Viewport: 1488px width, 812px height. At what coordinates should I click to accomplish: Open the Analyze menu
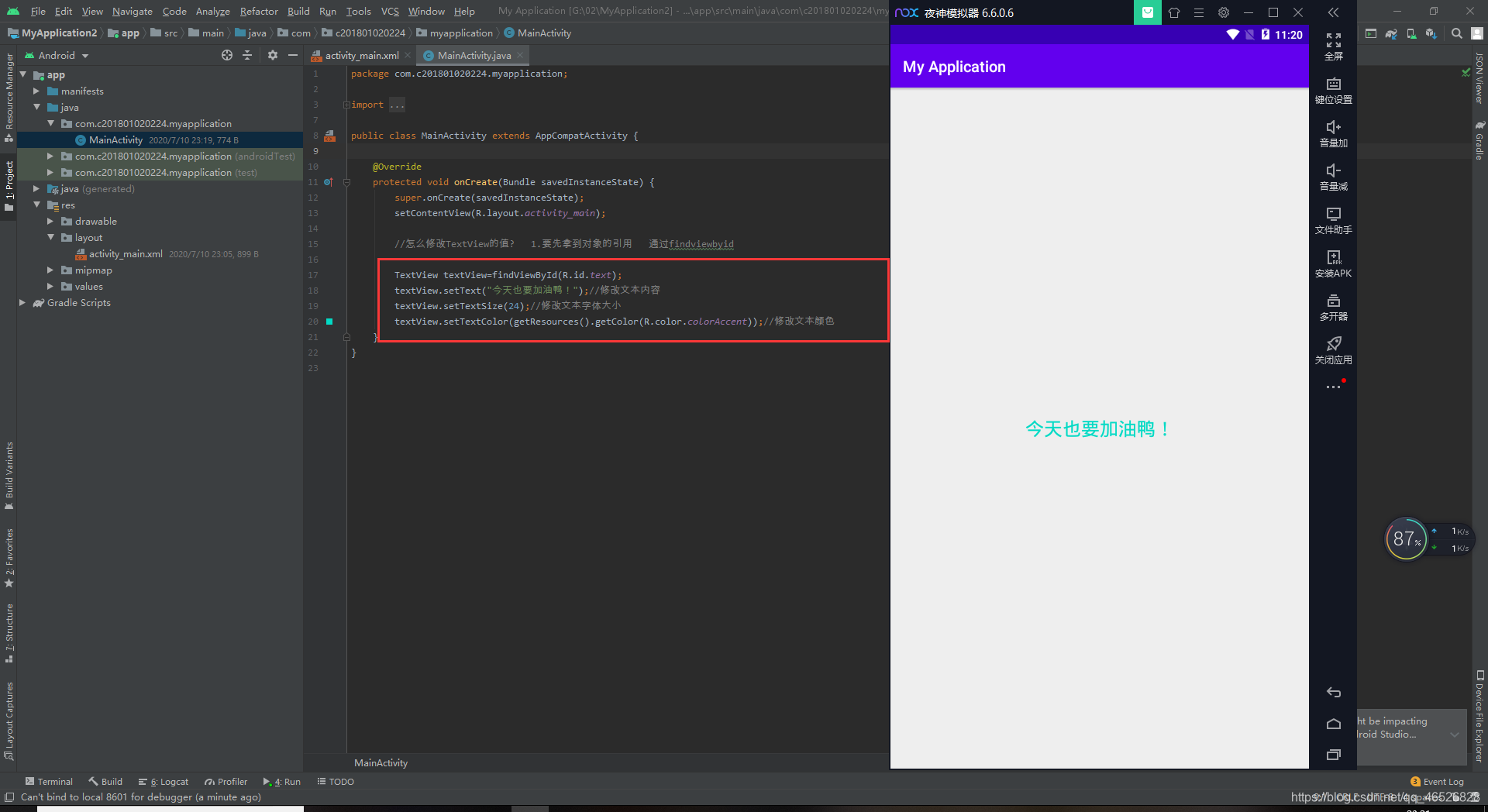pyautogui.click(x=212, y=12)
